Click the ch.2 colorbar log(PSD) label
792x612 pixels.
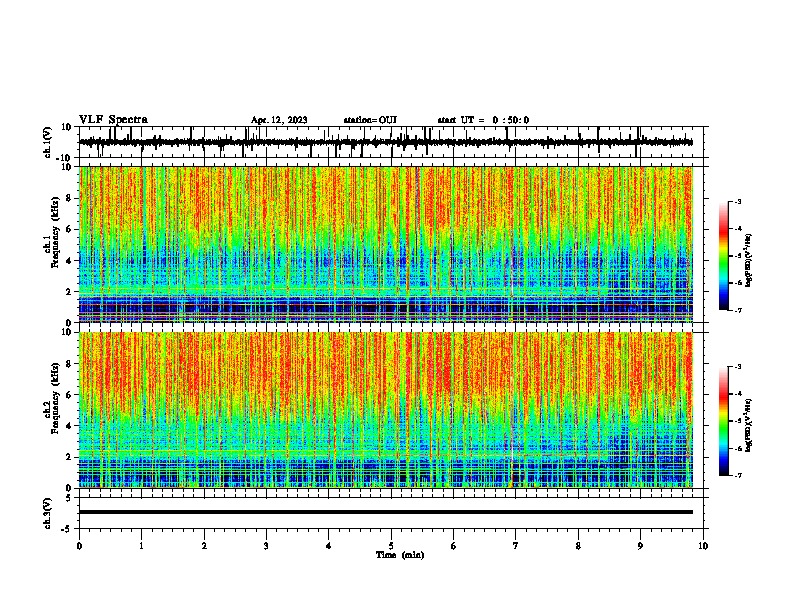pyautogui.click(x=749, y=425)
